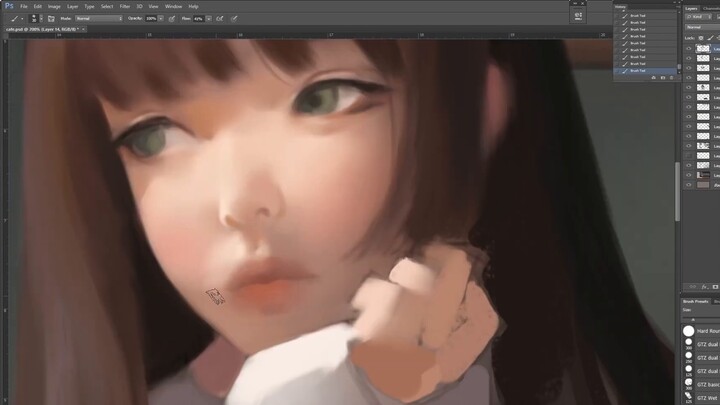Select GTZ Wet brush preset
This screenshot has height=405, width=720.
click(701, 397)
